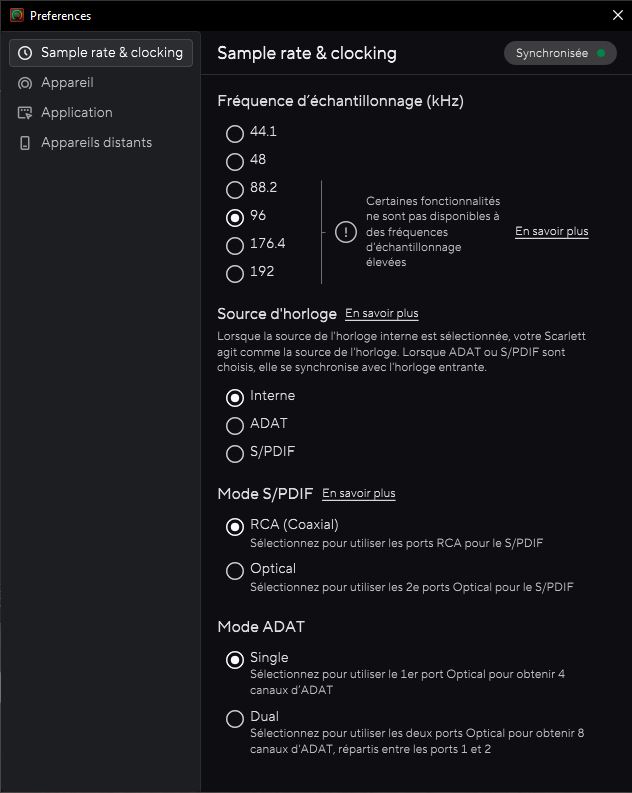The width and height of the screenshot is (632, 793).
Task: Set S/PDIF mode to Optical
Action: tap(235, 571)
